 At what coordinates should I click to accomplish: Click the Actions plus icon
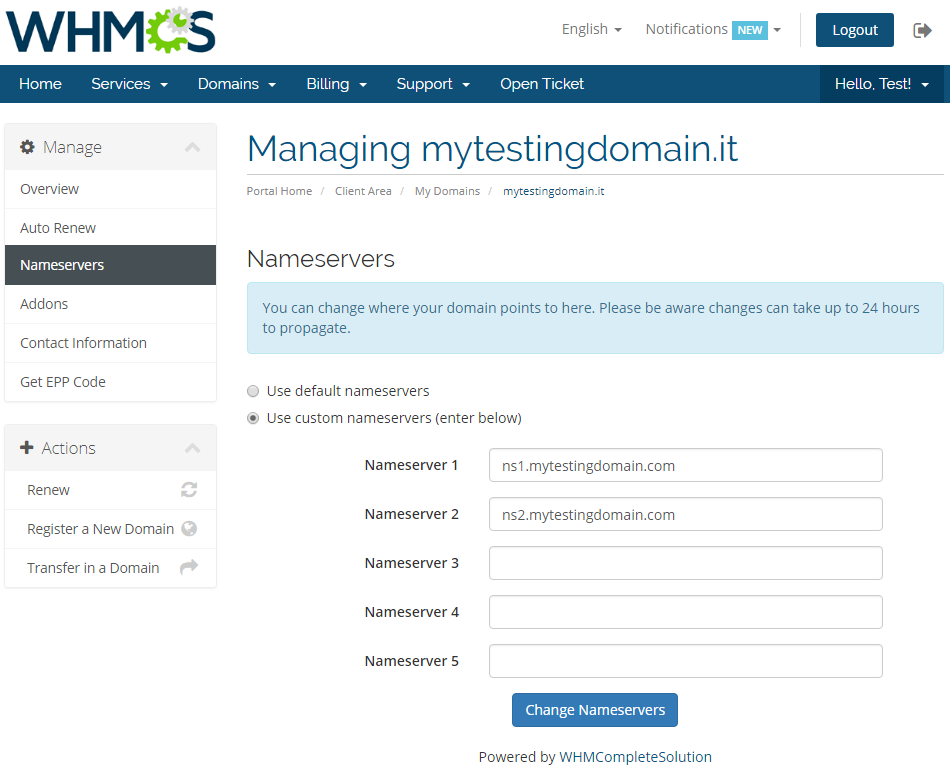pyautogui.click(x=27, y=448)
